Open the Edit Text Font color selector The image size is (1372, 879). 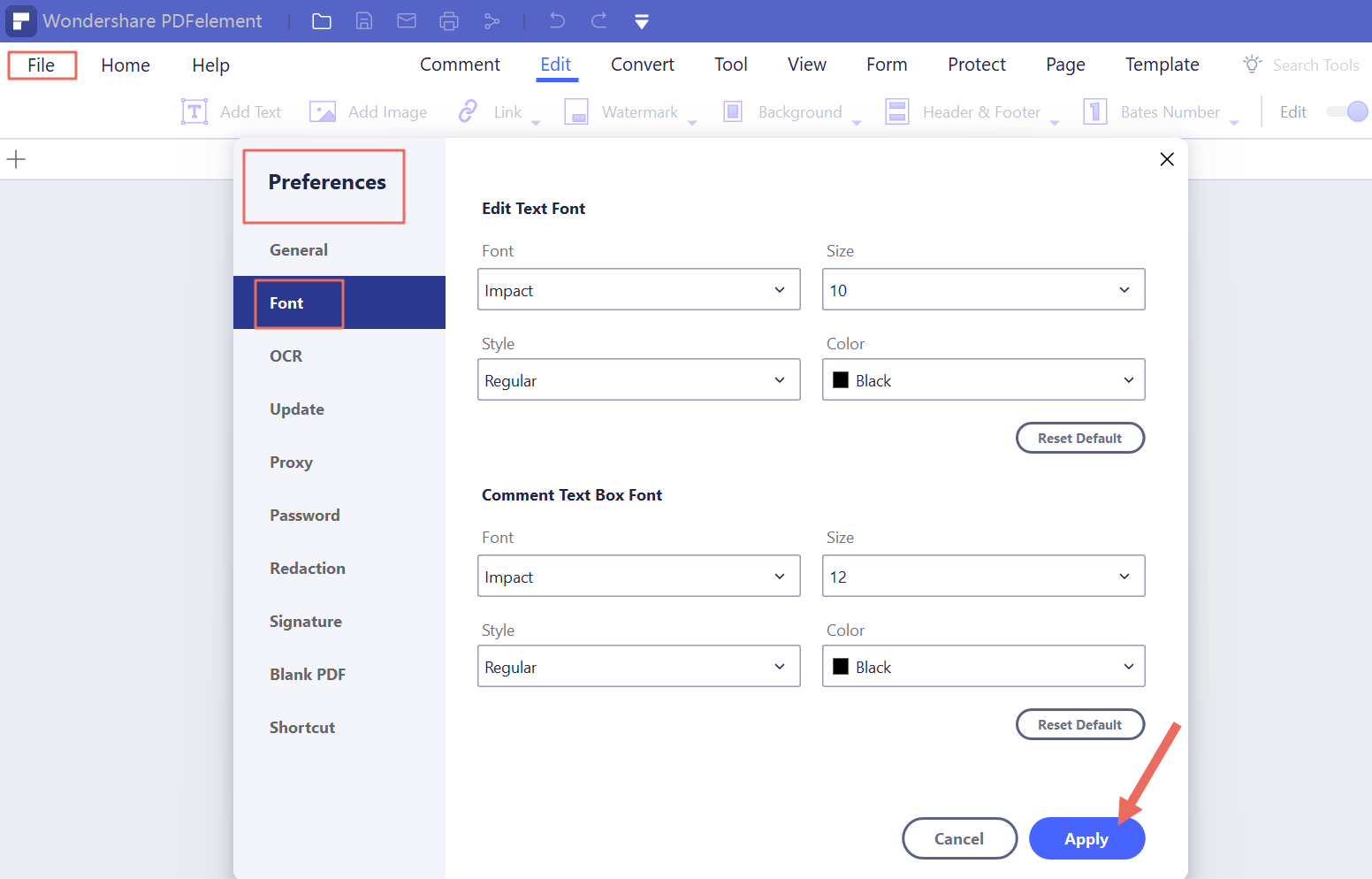(983, 379)
